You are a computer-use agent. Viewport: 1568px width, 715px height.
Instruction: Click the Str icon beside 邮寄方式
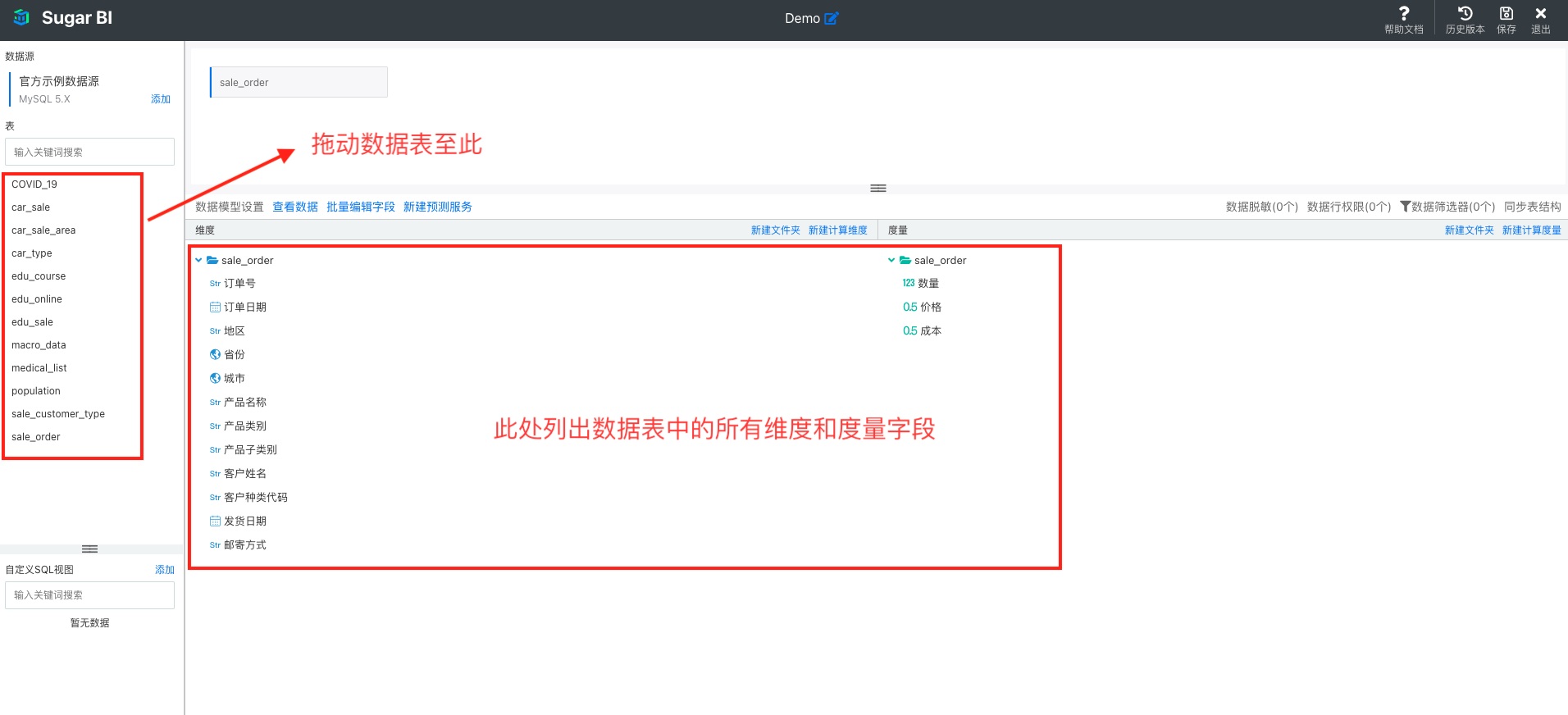click(215, 545)
